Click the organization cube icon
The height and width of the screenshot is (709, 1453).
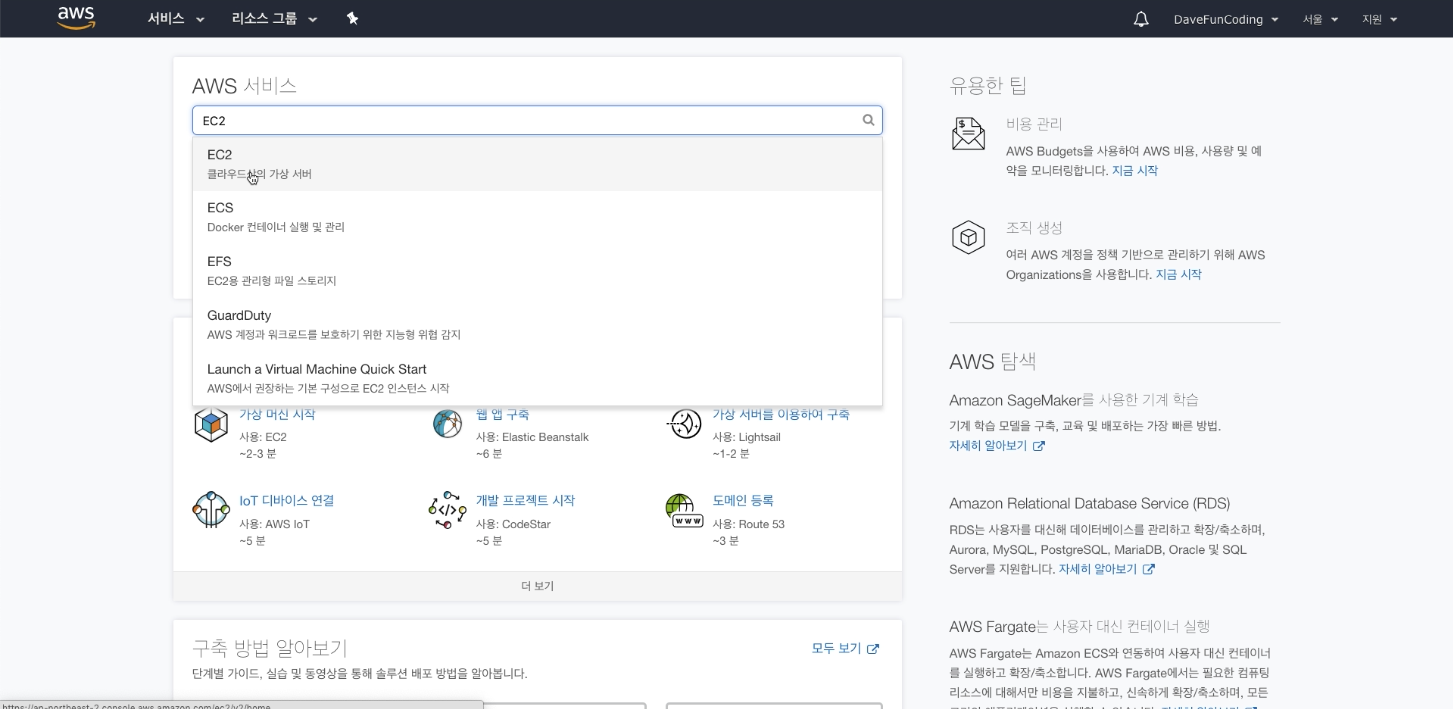(x=968, y=238)
